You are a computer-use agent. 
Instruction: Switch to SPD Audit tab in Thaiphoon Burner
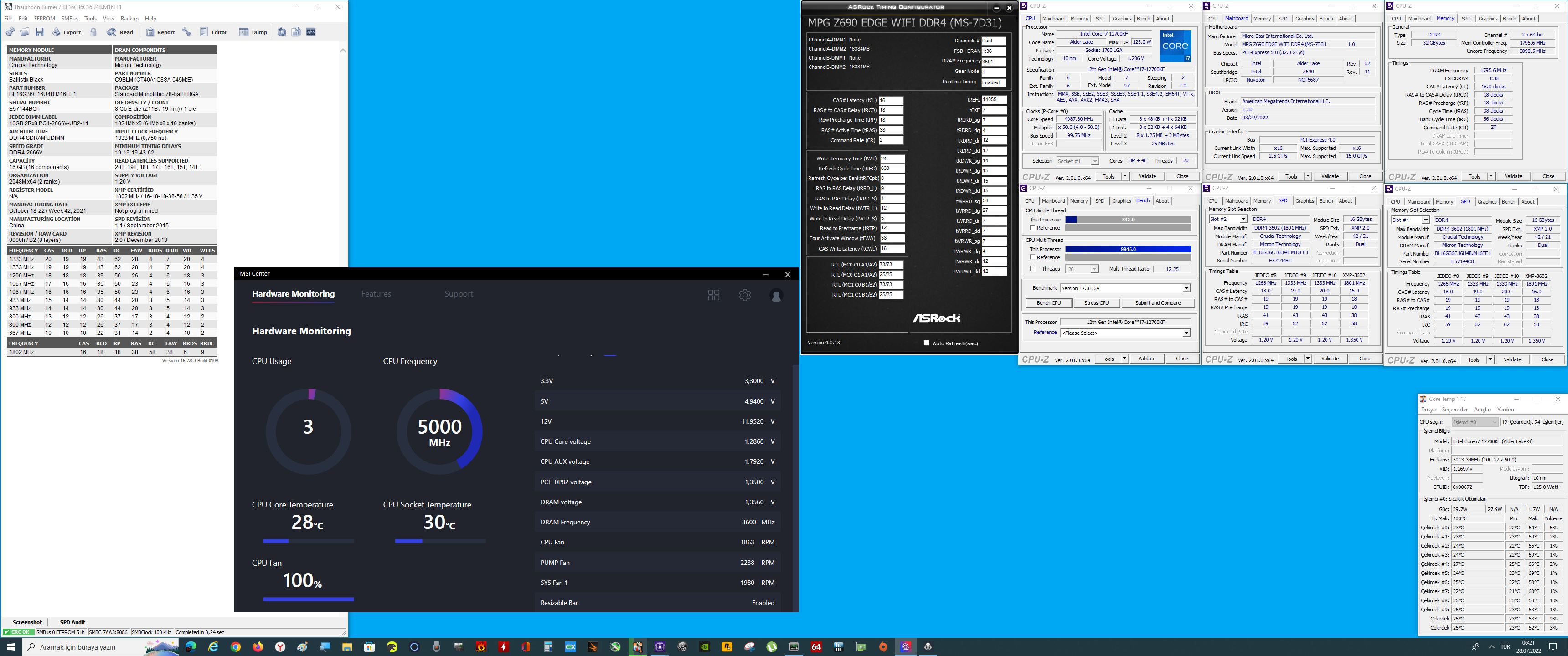click(72, 622)
